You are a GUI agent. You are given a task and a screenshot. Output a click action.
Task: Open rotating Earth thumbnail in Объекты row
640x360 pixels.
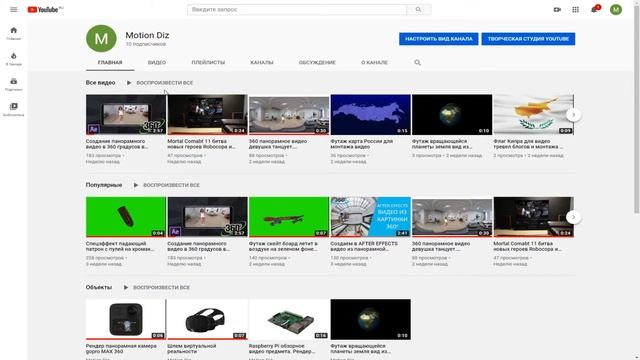tap(371, 320)
